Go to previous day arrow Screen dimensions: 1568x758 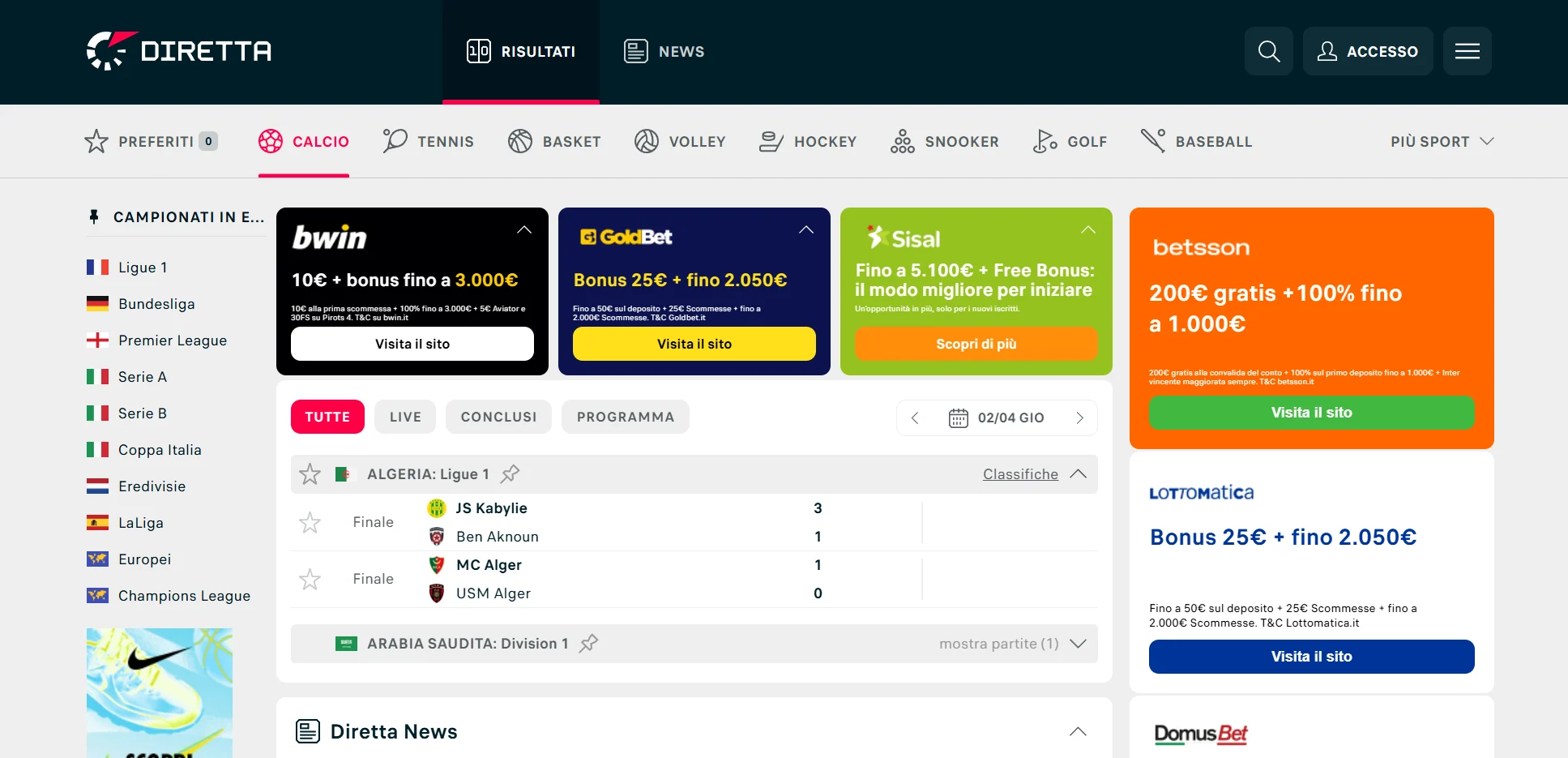click(x=915, y=418)
